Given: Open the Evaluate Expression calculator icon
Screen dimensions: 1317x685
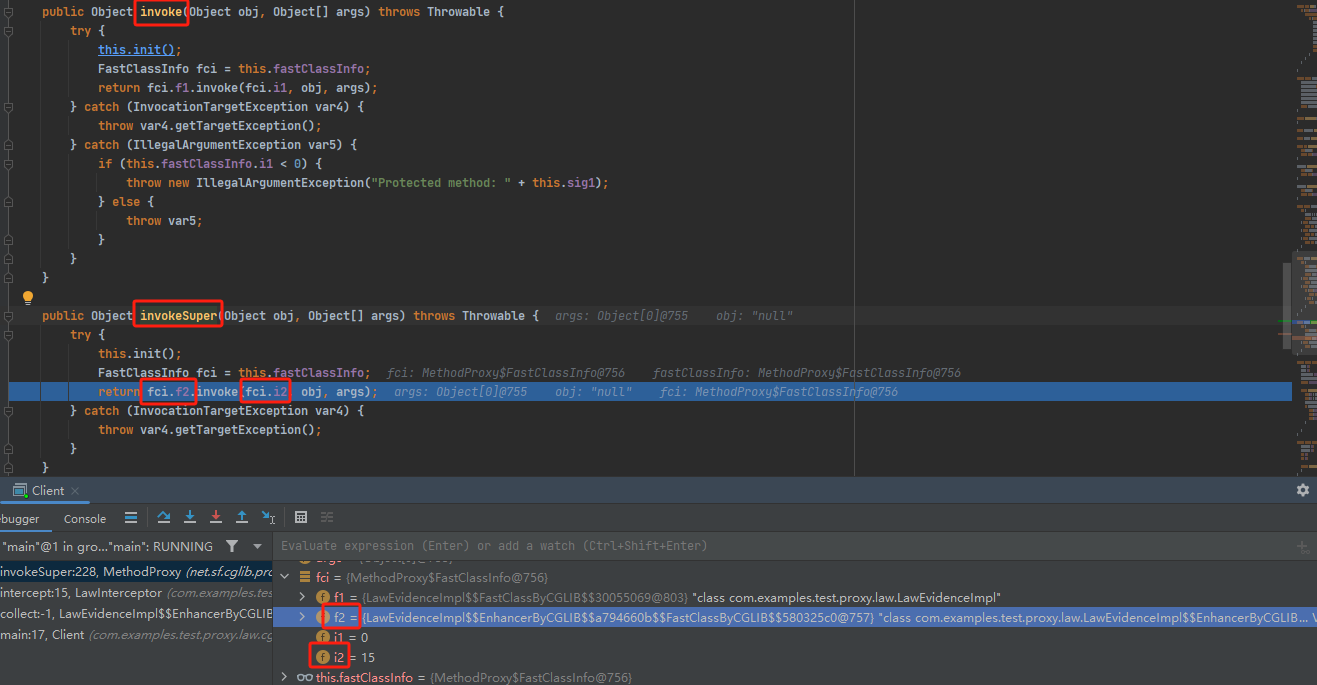Looking at the screenshot, I should point(301,517).
